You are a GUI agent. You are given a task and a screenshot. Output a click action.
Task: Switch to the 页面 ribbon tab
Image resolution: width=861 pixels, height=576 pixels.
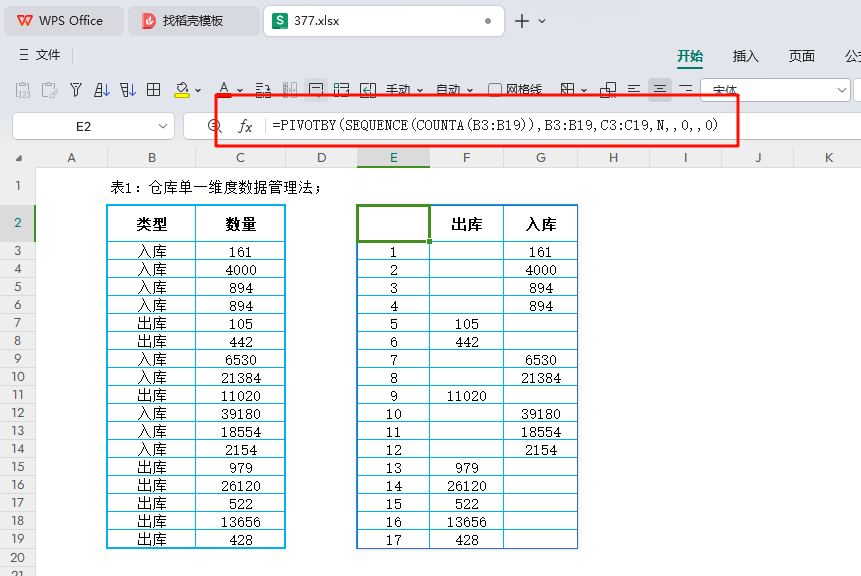point(801,56)
